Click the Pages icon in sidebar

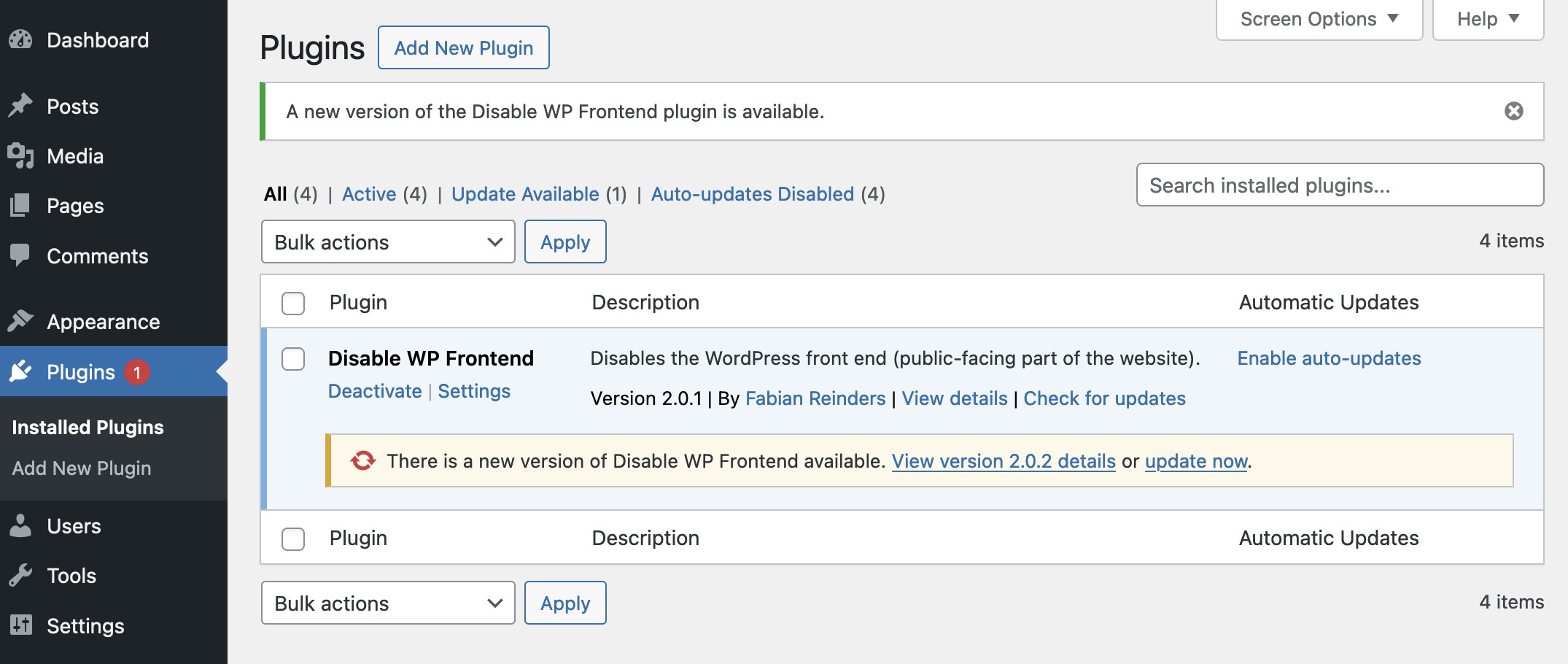click(x=21, y=205)
